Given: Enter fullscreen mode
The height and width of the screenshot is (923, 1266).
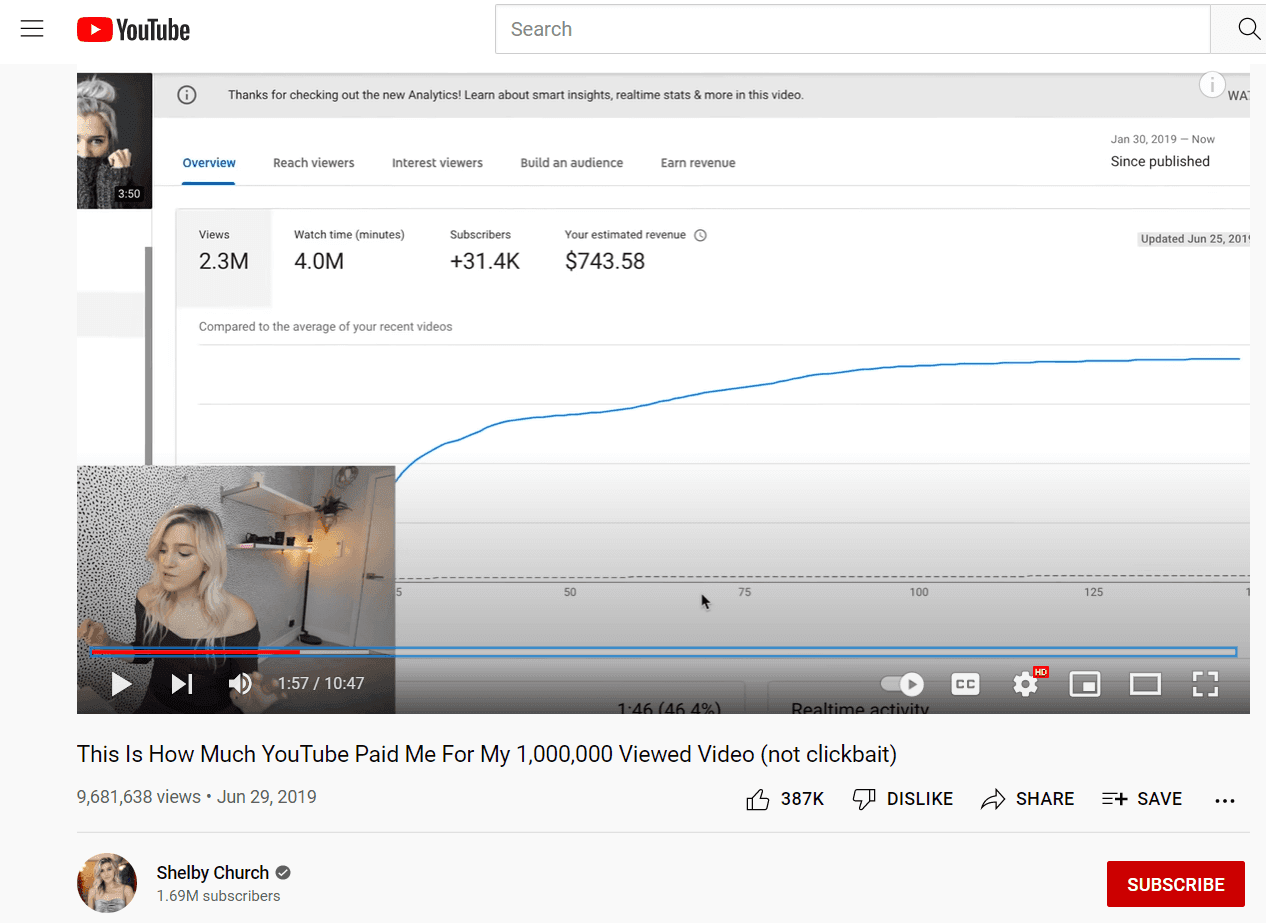Looking at the screenshot, I should pos(1205,684).
